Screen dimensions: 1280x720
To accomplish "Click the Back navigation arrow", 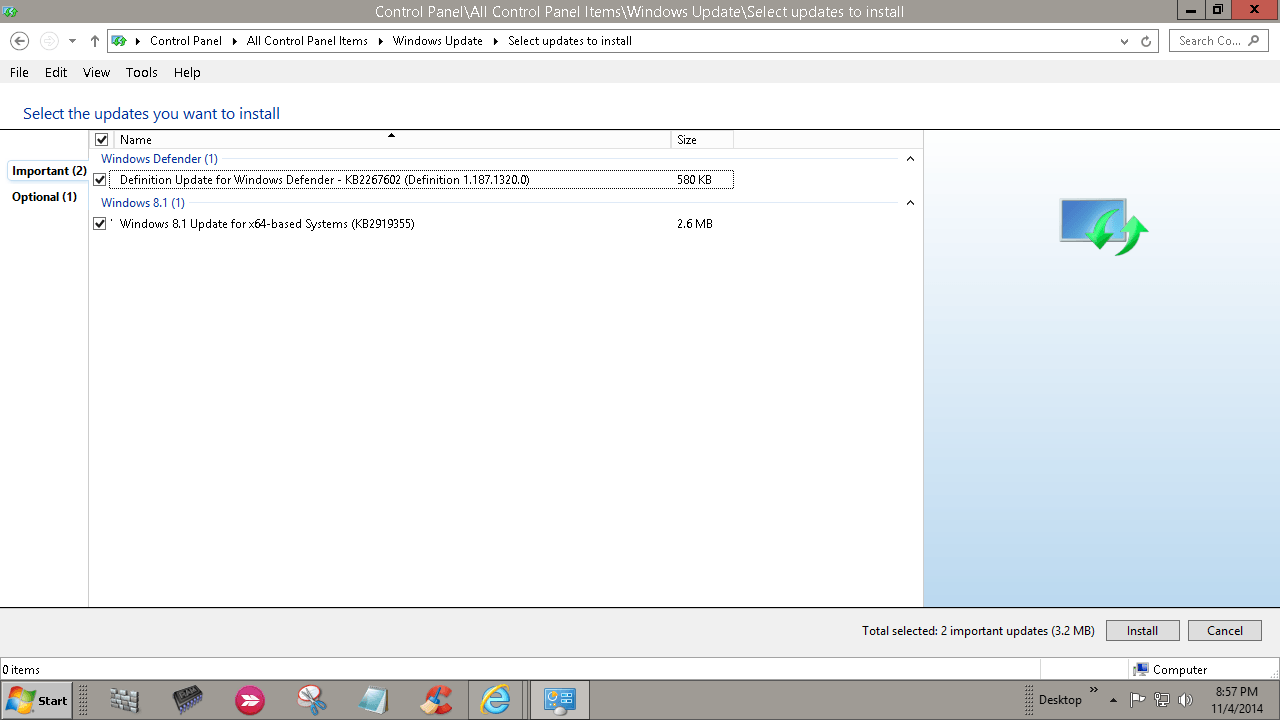I will [19, 41].
